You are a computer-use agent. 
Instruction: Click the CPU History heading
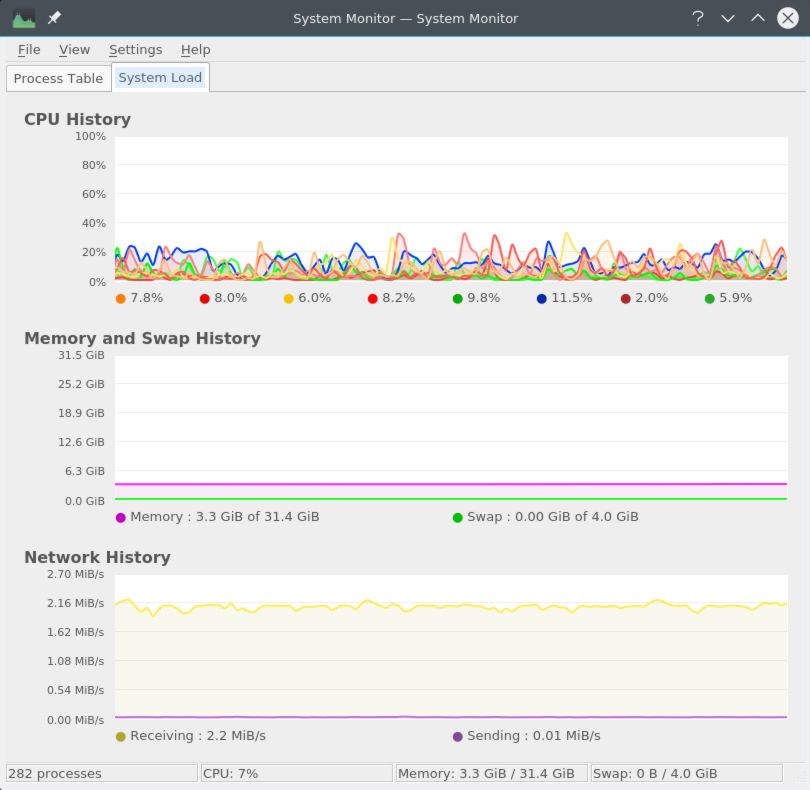pyautogui.click(x=77, y=119)
